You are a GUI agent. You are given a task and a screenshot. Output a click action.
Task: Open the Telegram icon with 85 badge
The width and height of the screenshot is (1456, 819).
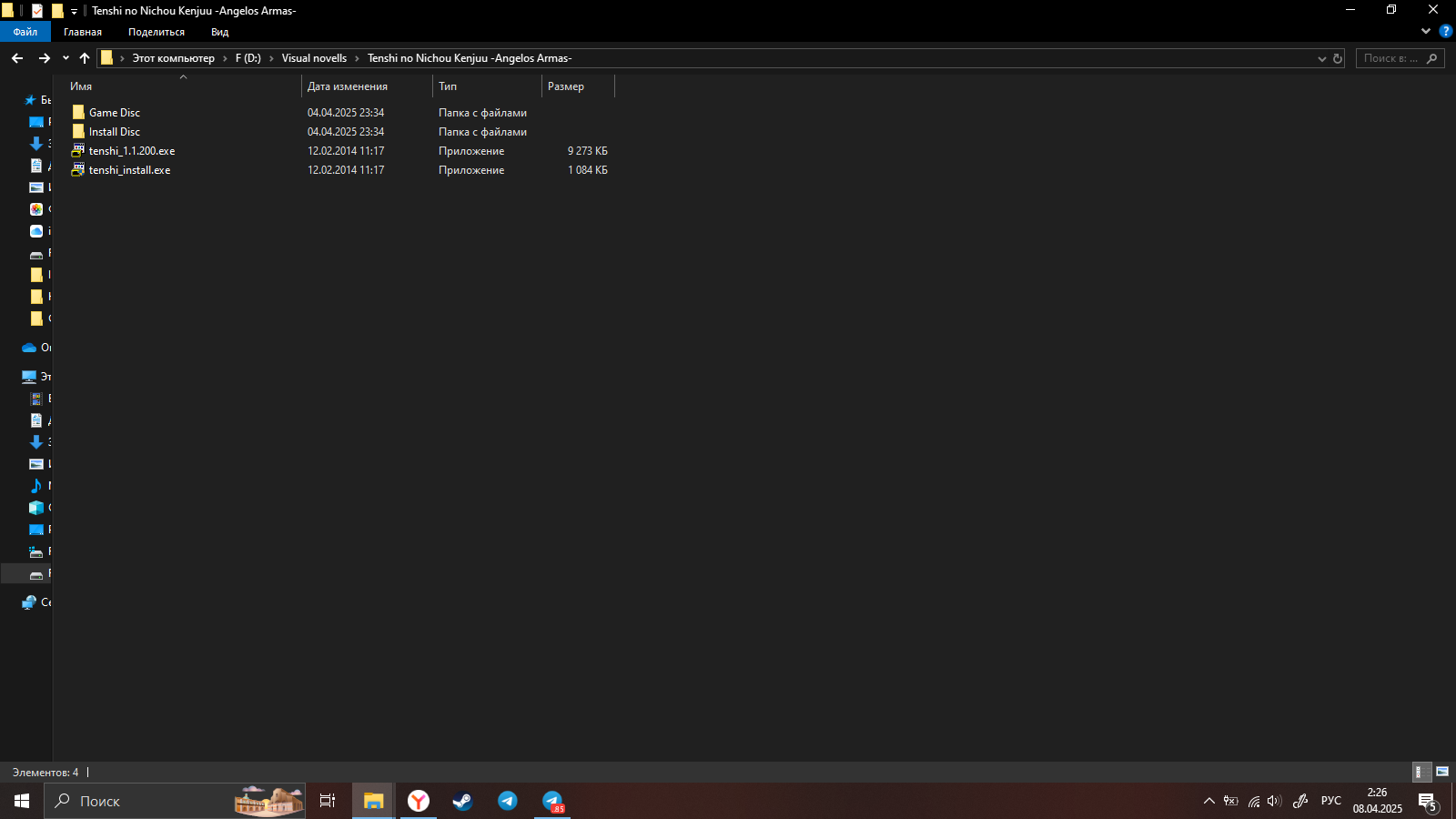(x=552, y=801)
